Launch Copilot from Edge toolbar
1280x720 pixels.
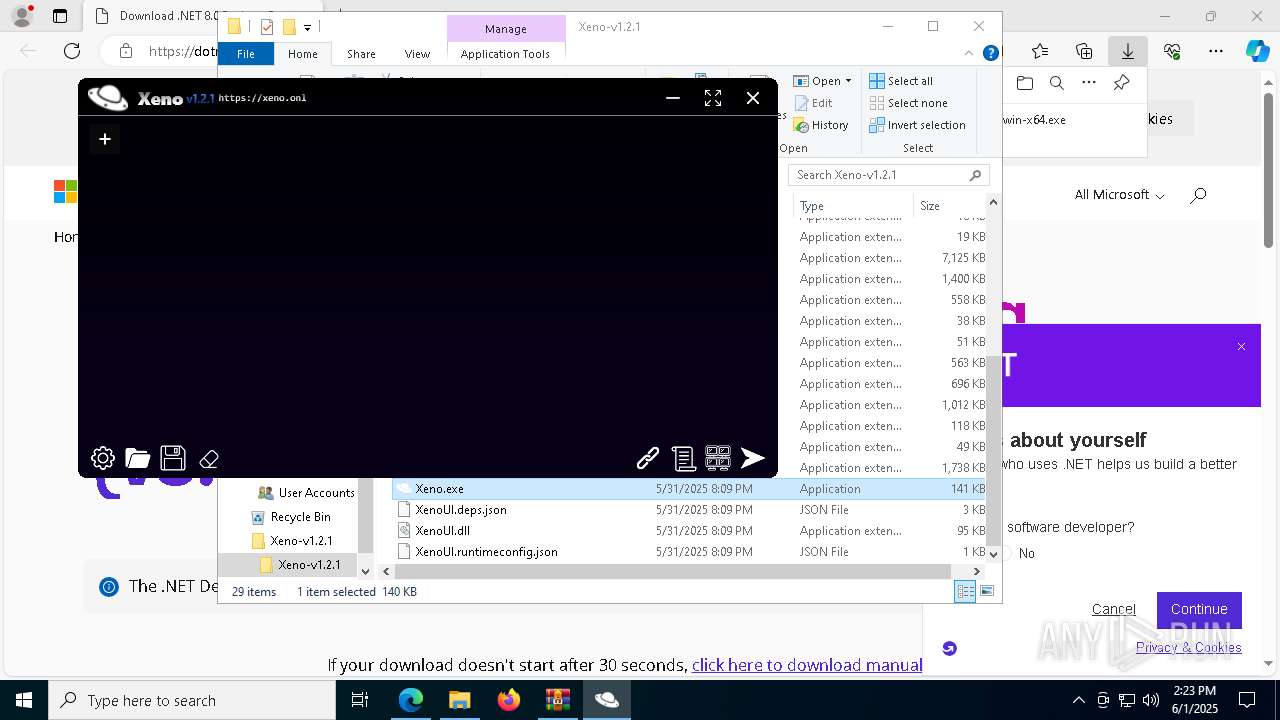coord(1257,51)
